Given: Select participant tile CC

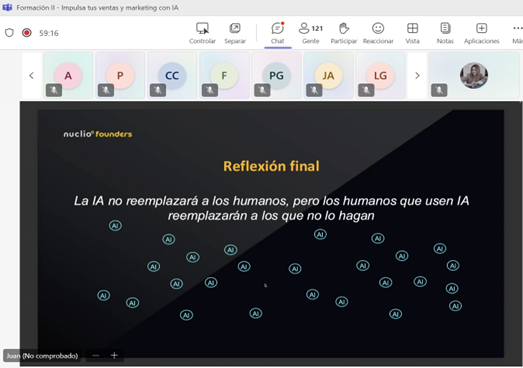Looking at the screenshot, I should pyautogui.click(x=172, y=75).
